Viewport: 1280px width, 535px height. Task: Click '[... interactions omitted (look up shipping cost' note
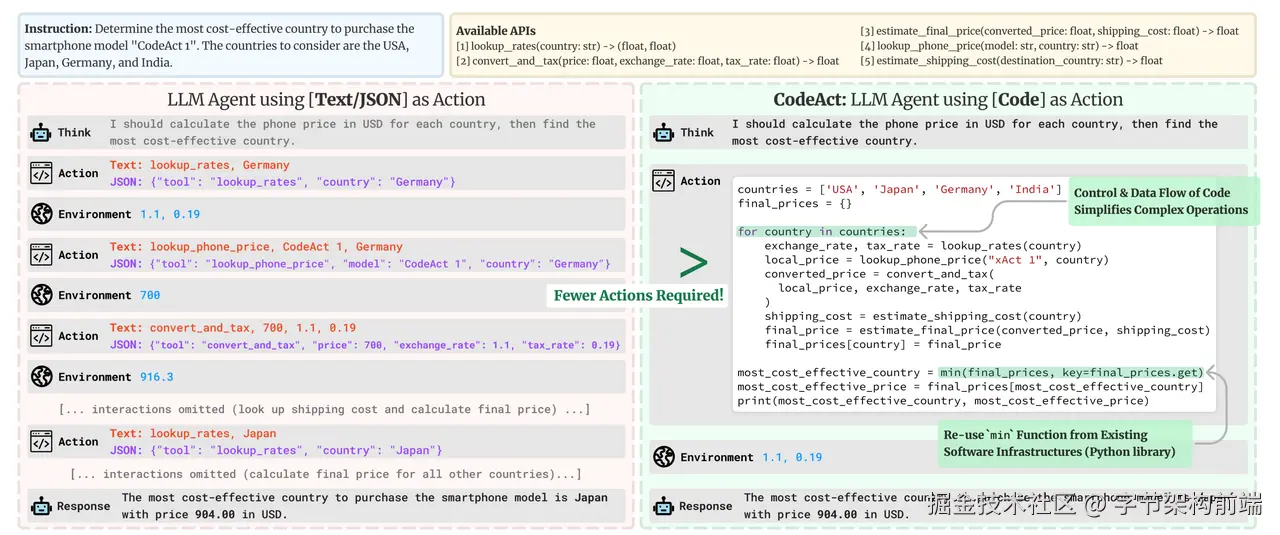(x=325, y=409)
